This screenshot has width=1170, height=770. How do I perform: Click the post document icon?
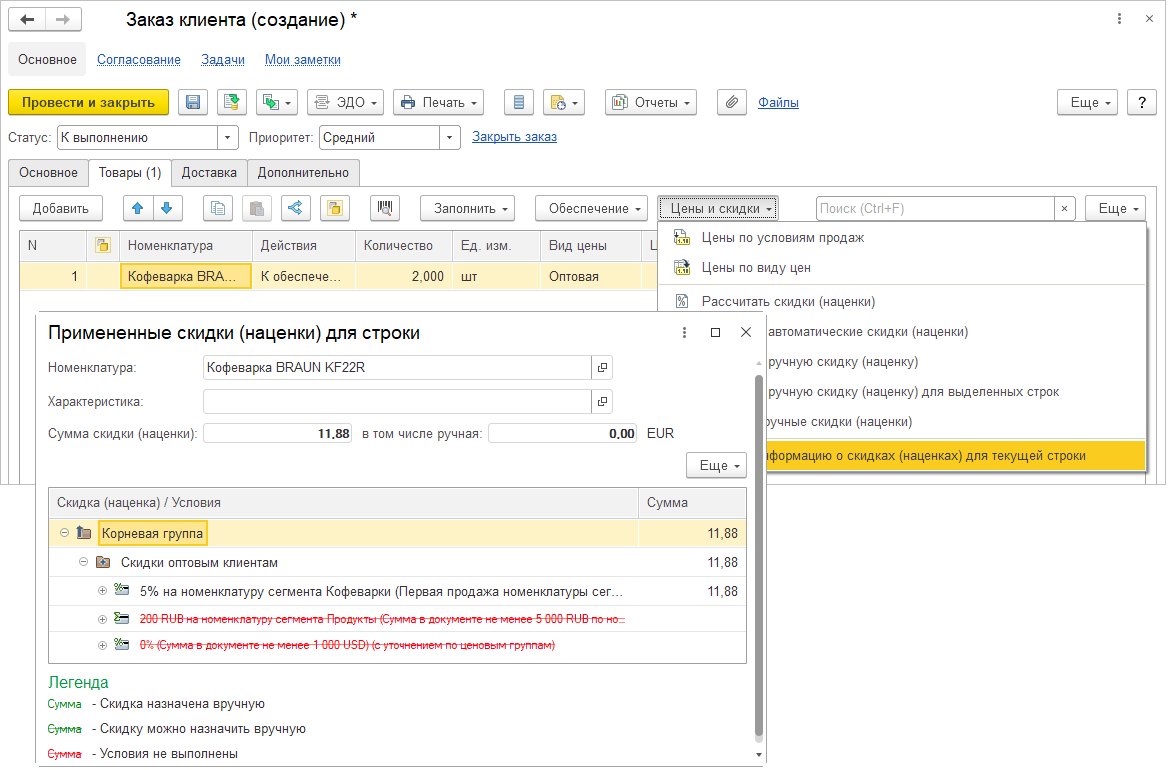coord(233,102)
